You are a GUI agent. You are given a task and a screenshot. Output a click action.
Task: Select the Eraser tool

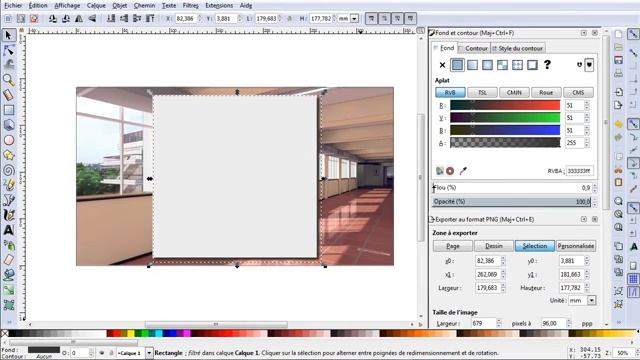[x=9, y=260]
